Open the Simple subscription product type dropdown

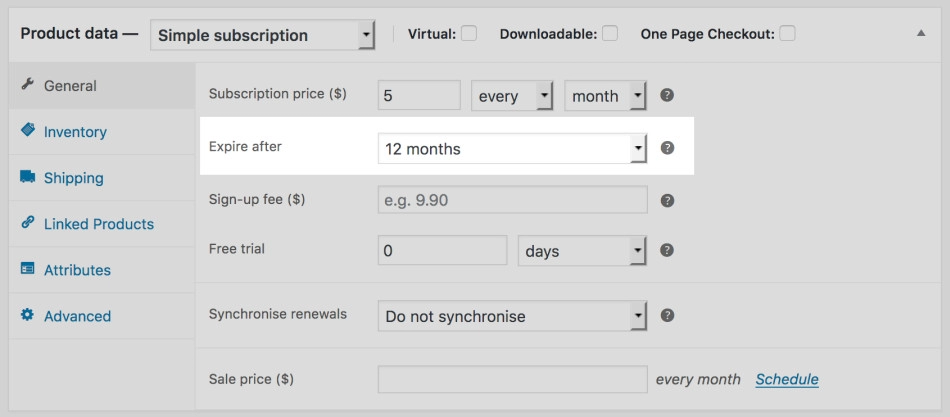(262, 35)
